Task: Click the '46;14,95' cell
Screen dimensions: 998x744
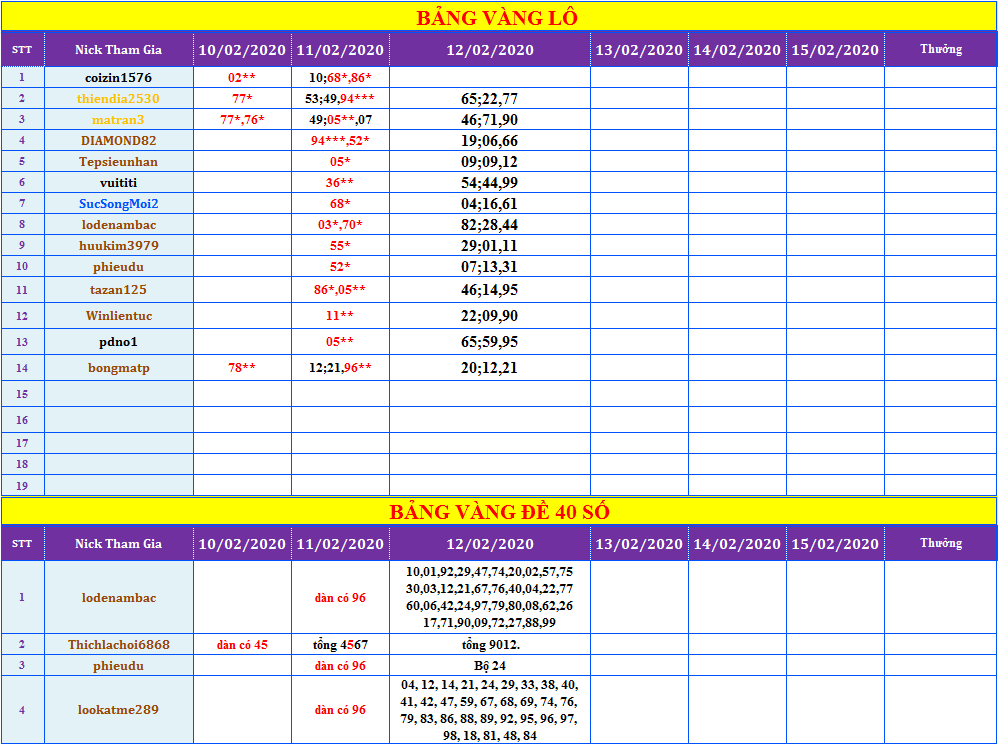Action: tap(489, 290)
